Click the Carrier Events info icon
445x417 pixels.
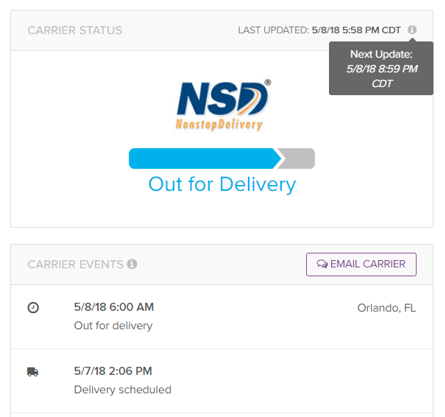[132, 264]
